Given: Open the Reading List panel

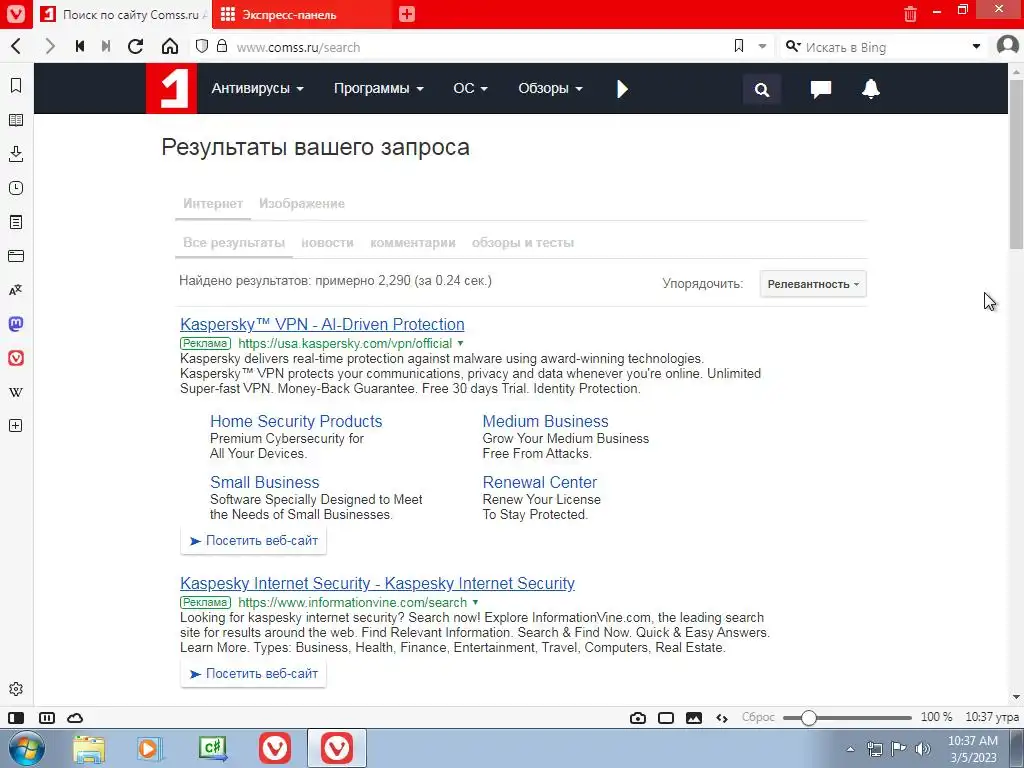Looking at the screenshot, I should [16, 120].
